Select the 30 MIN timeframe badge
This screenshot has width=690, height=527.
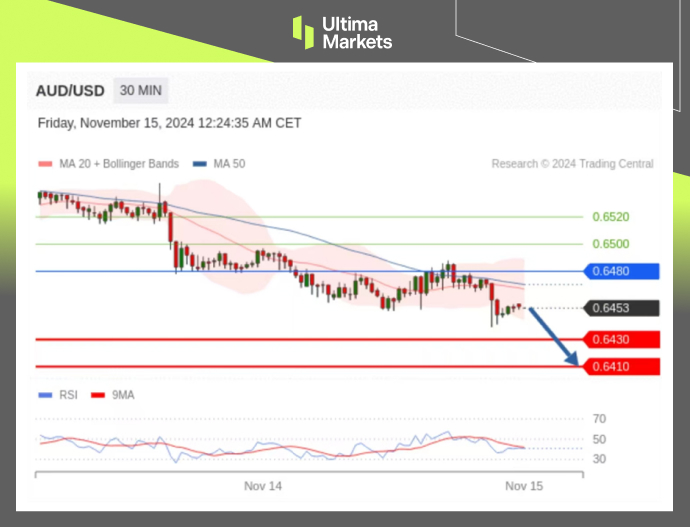pos(141,91)
